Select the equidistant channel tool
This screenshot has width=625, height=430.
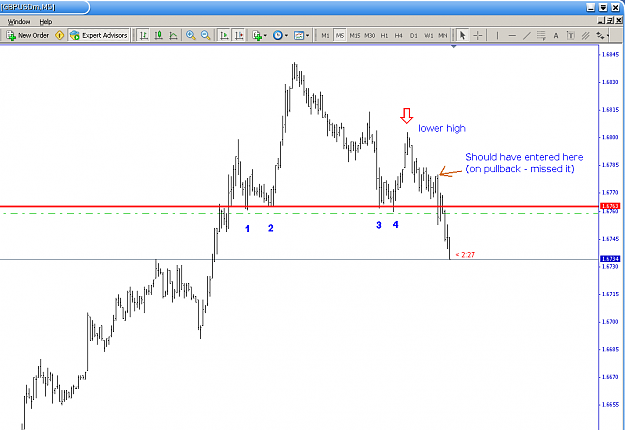coord(585,35)
